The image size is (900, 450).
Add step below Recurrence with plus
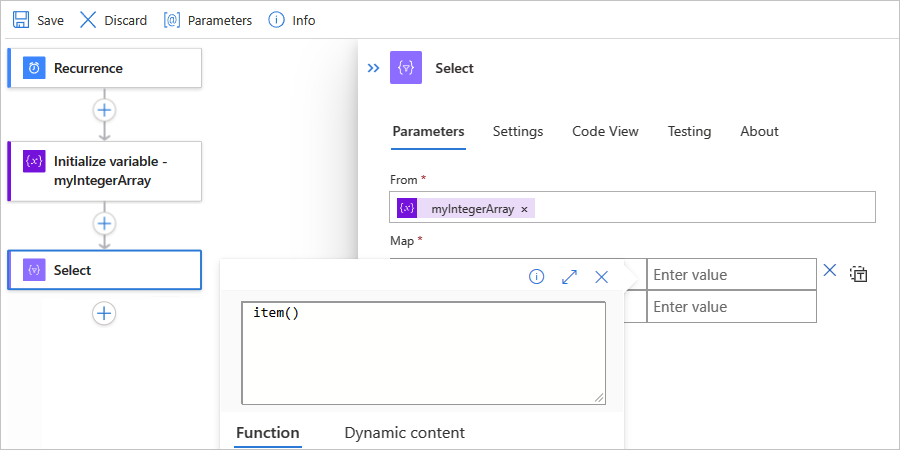tap(105, 109)
